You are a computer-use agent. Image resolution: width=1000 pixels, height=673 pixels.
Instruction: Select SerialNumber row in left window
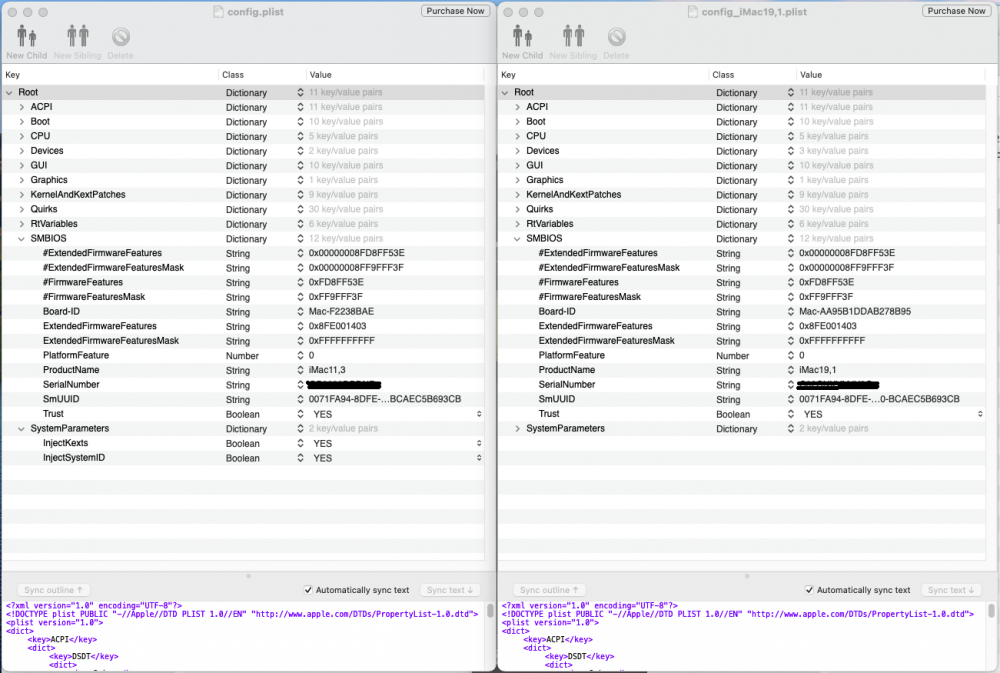(x=243, y=385)
